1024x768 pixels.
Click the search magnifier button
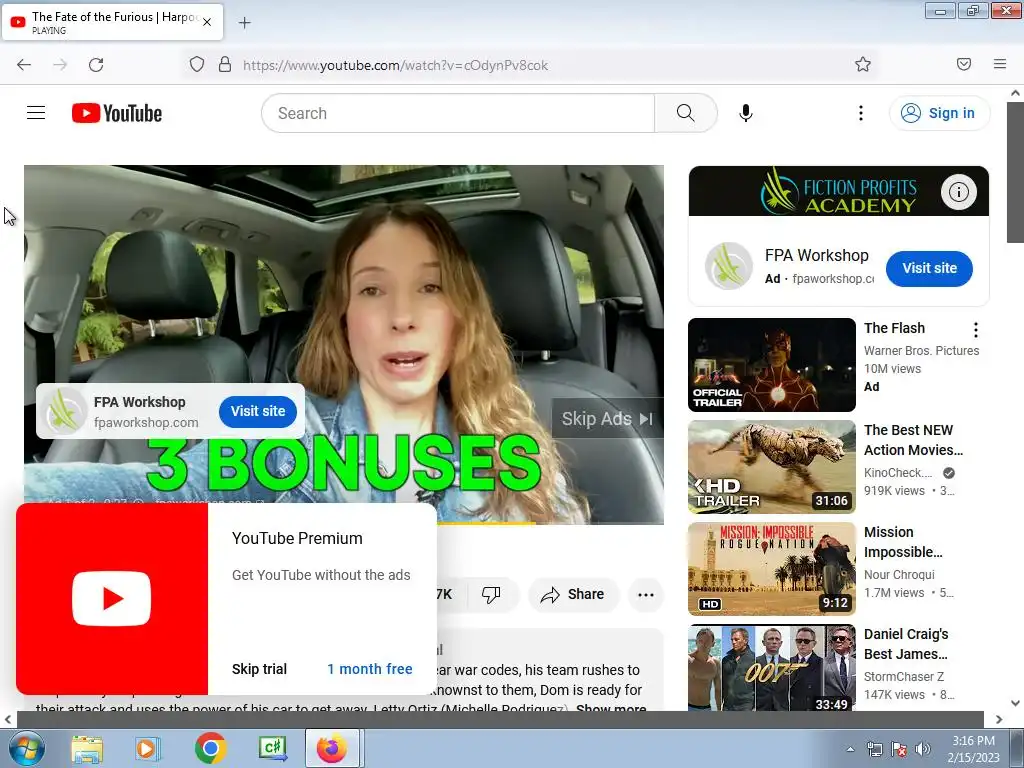(x=686, y=113)
